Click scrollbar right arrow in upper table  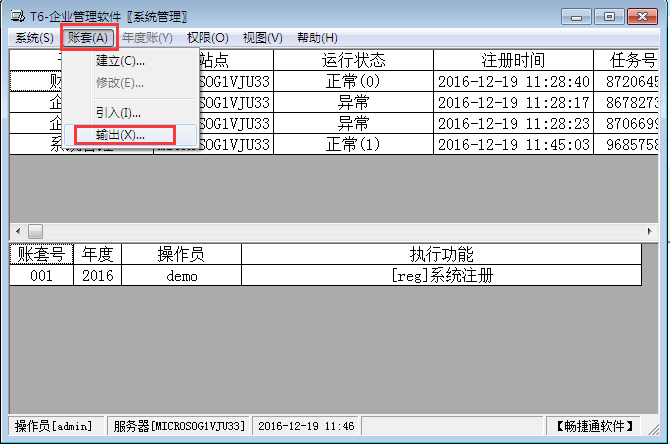[650, 230]
